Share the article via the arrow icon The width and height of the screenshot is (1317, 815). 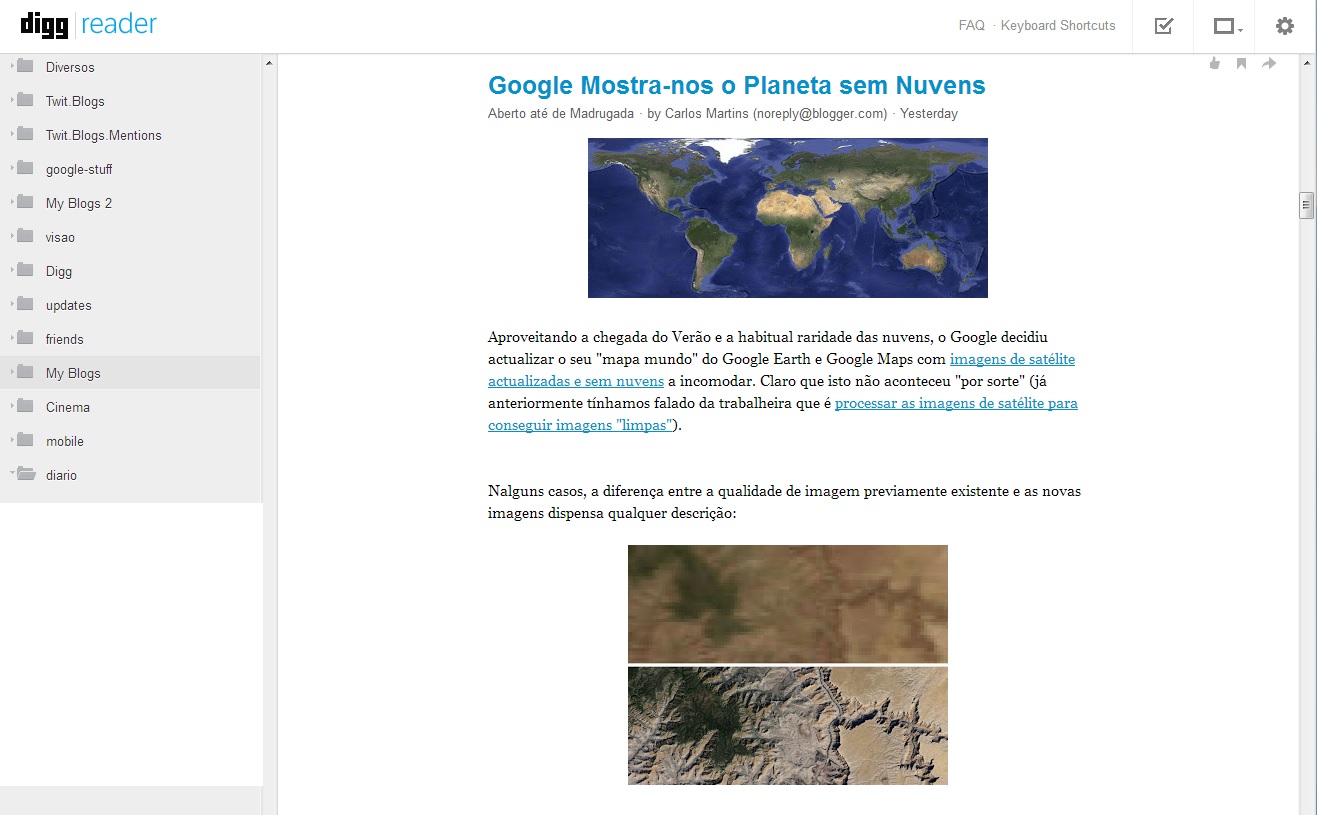[x=1268, y=62]
